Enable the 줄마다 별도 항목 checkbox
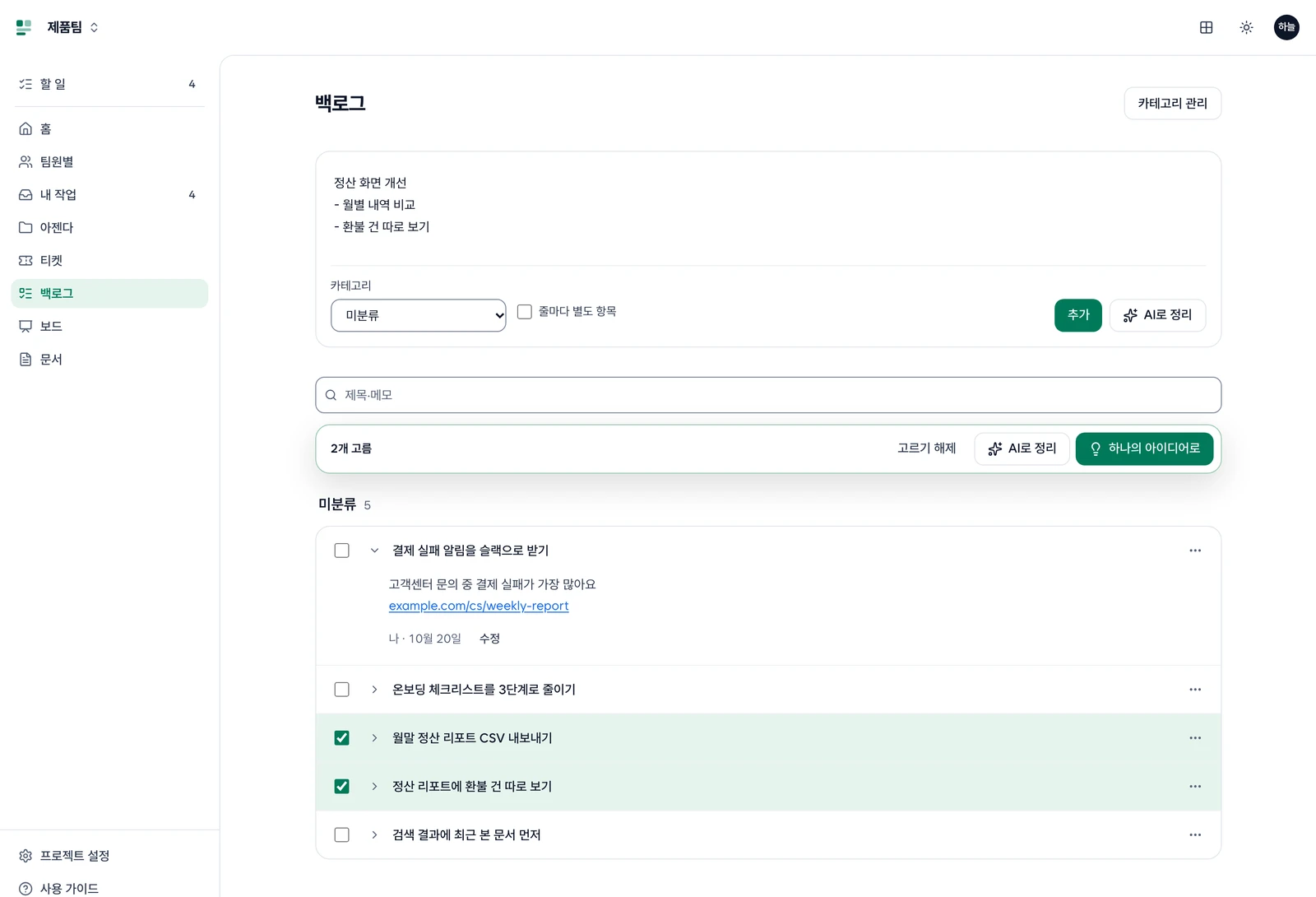The width and height of the screenshot is (1316, 897). [x=525, y=312]
